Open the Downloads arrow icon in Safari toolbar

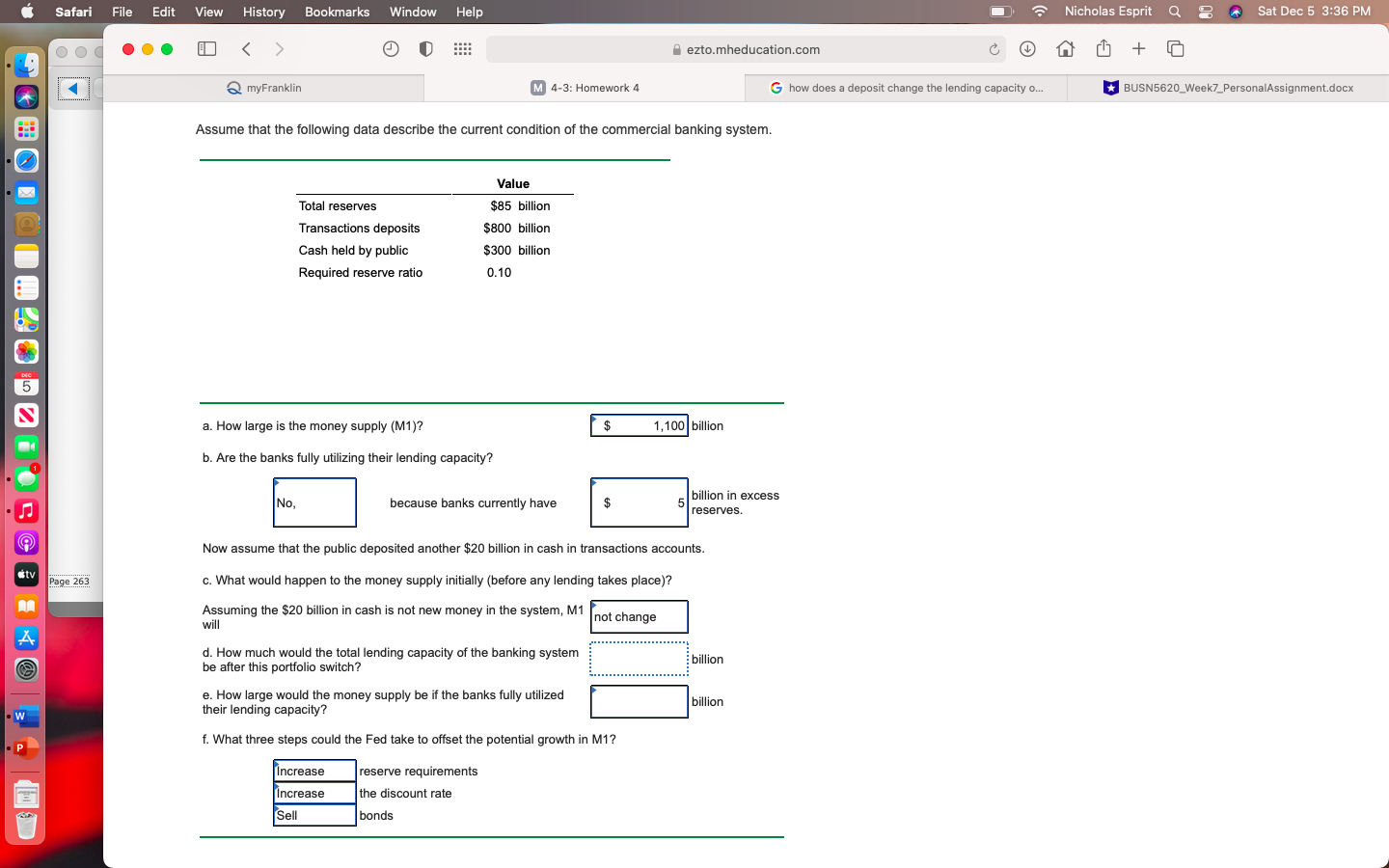tap(1028, 48)
